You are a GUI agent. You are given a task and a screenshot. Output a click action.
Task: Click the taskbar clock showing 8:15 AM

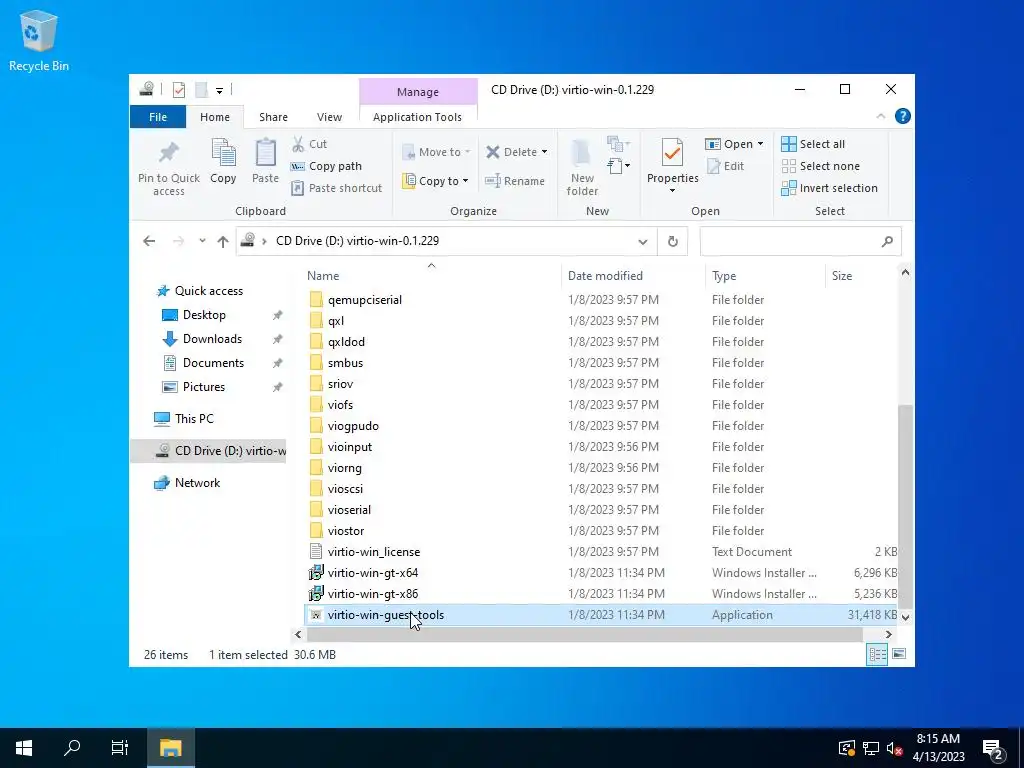(938, 748)
